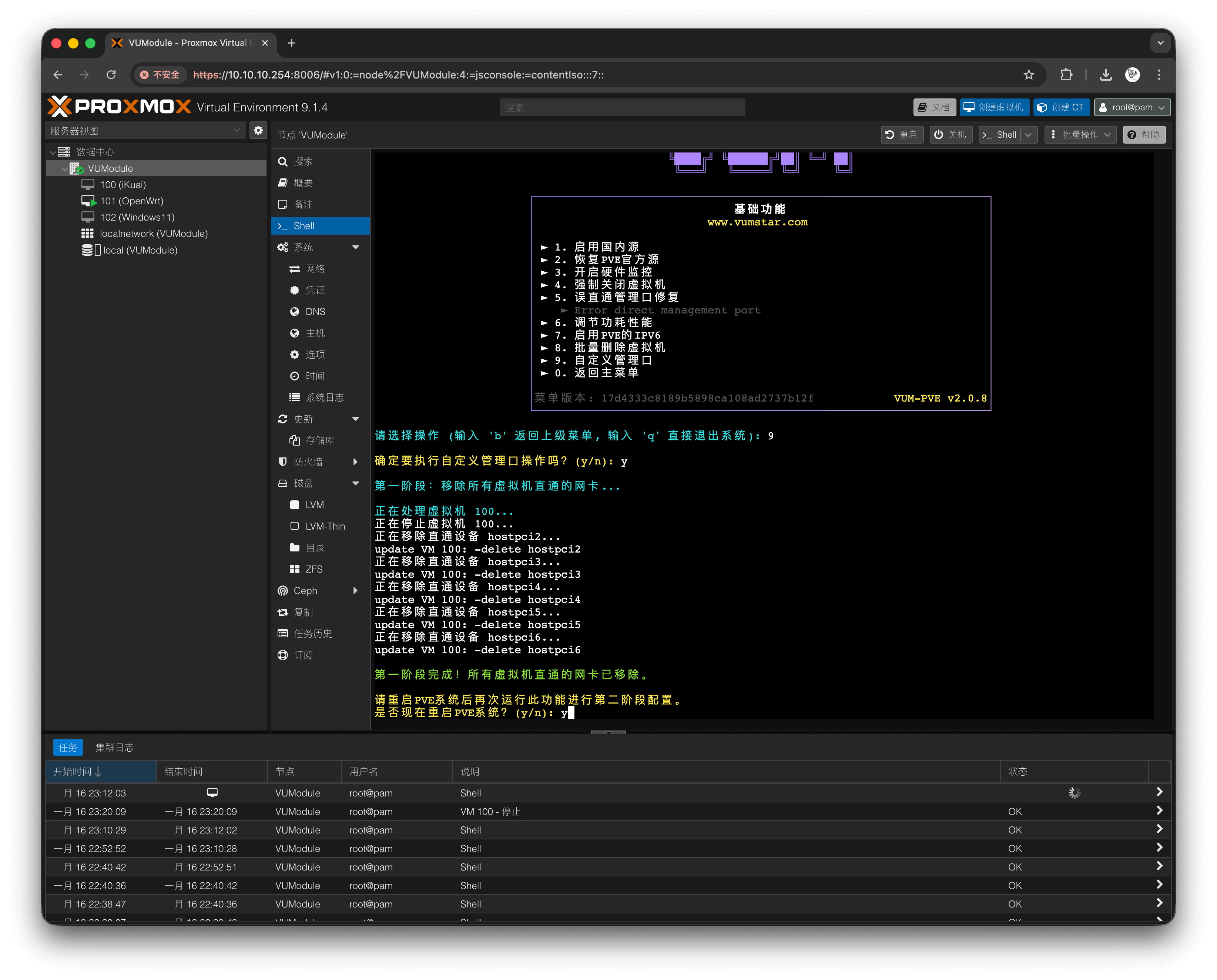1217x980 pixels.
Task: Expand the 防火墙 firewall submenu arrow
Action: 355,462
